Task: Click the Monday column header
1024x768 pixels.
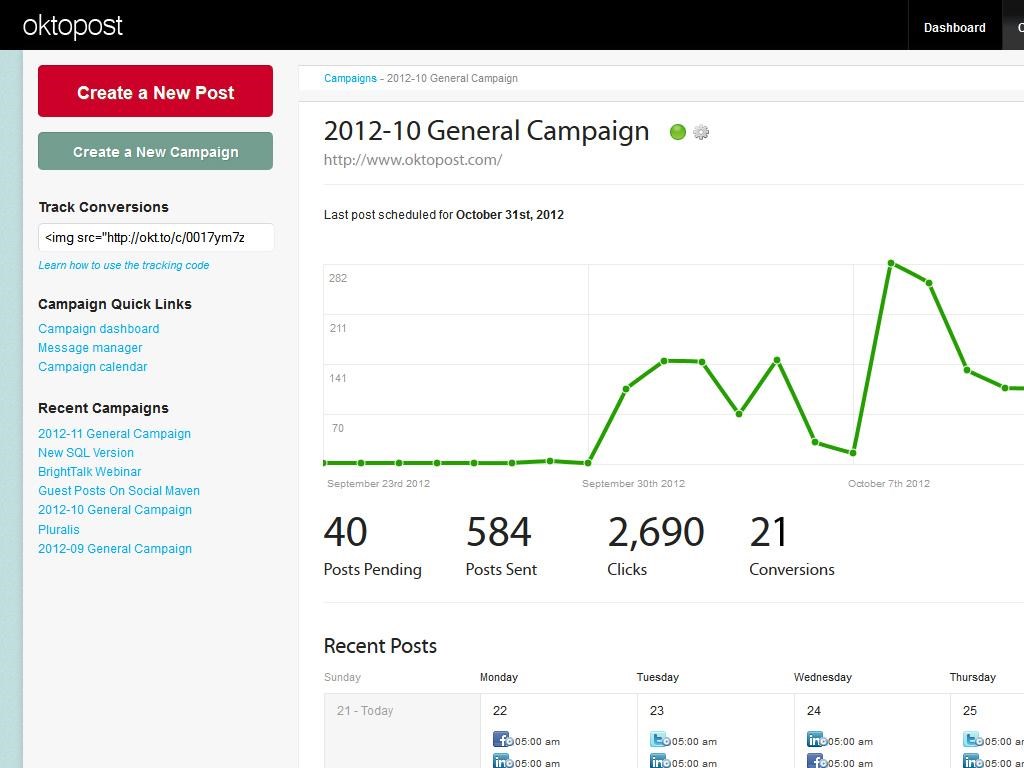Action: point(499,677)
